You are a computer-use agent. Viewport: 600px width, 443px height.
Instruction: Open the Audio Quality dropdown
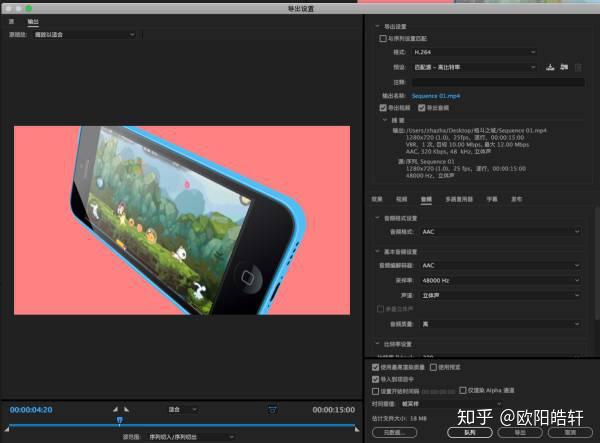pos(501,324)
